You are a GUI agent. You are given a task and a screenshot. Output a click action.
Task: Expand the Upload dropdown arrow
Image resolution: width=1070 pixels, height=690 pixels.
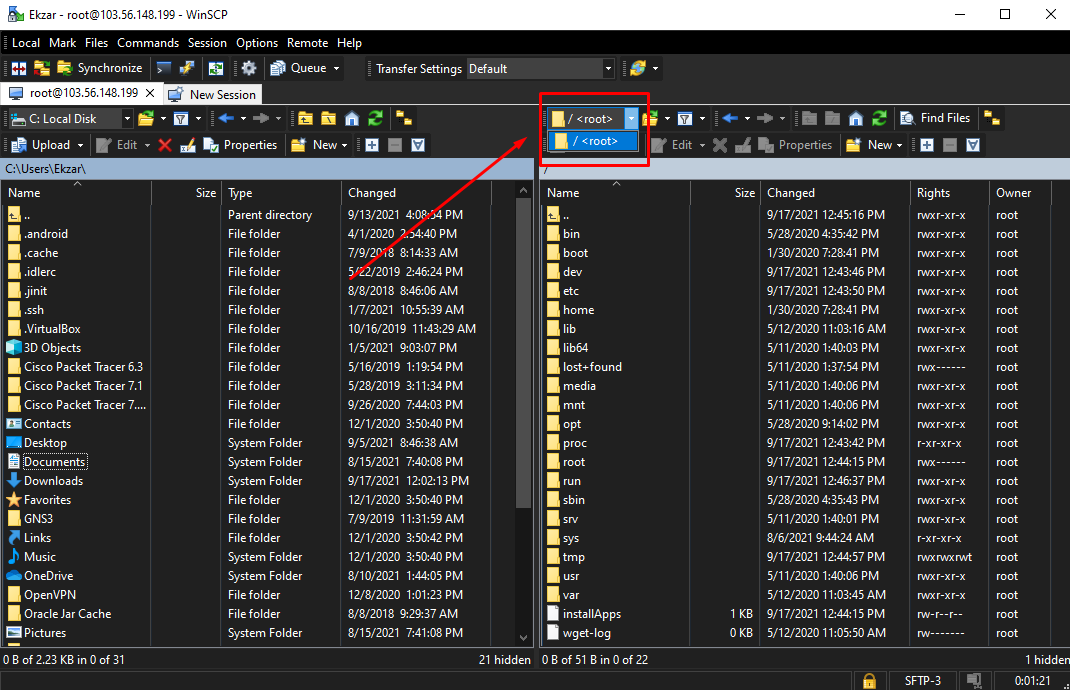click(81, 145)
